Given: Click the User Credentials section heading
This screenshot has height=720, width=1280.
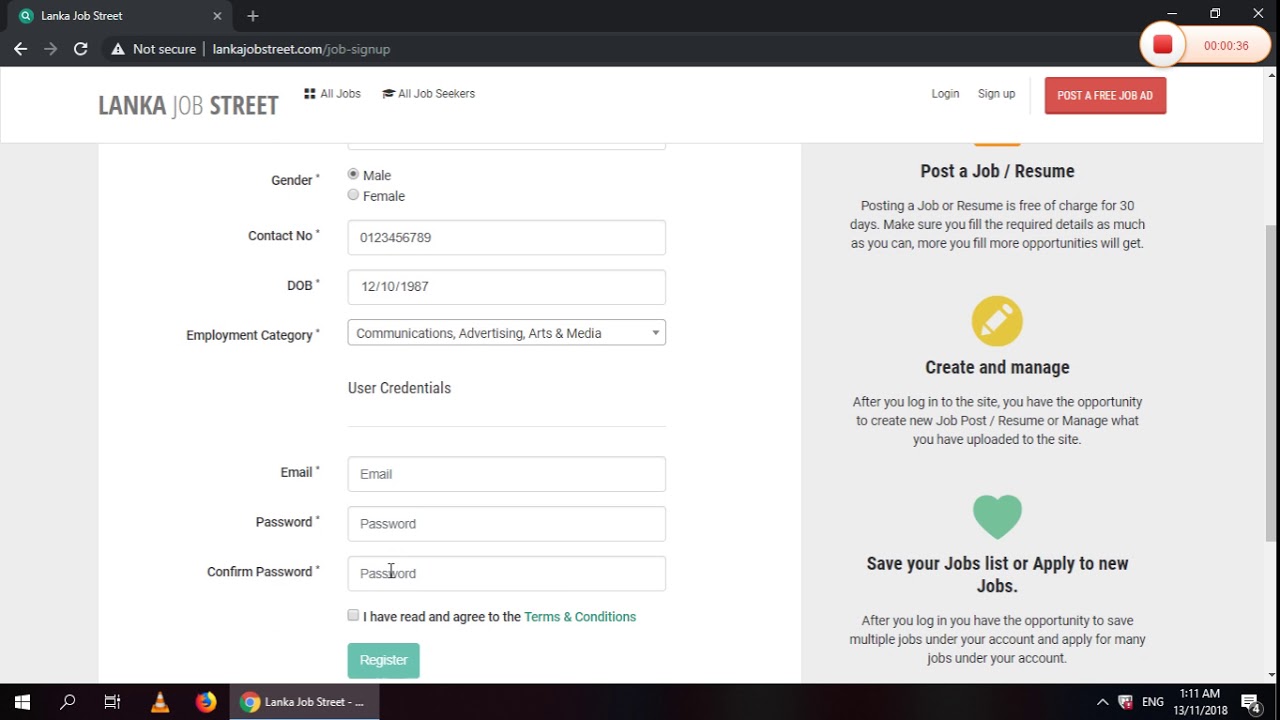Looking at the screenshot, I should (399, 388).
